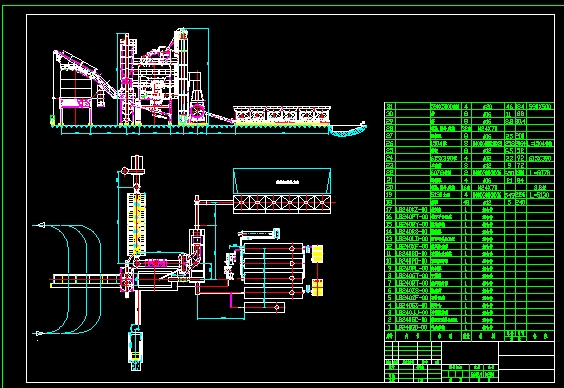The image size is (564, 388).
Task: Click row number 19 in the parts list
Action: 390,195
